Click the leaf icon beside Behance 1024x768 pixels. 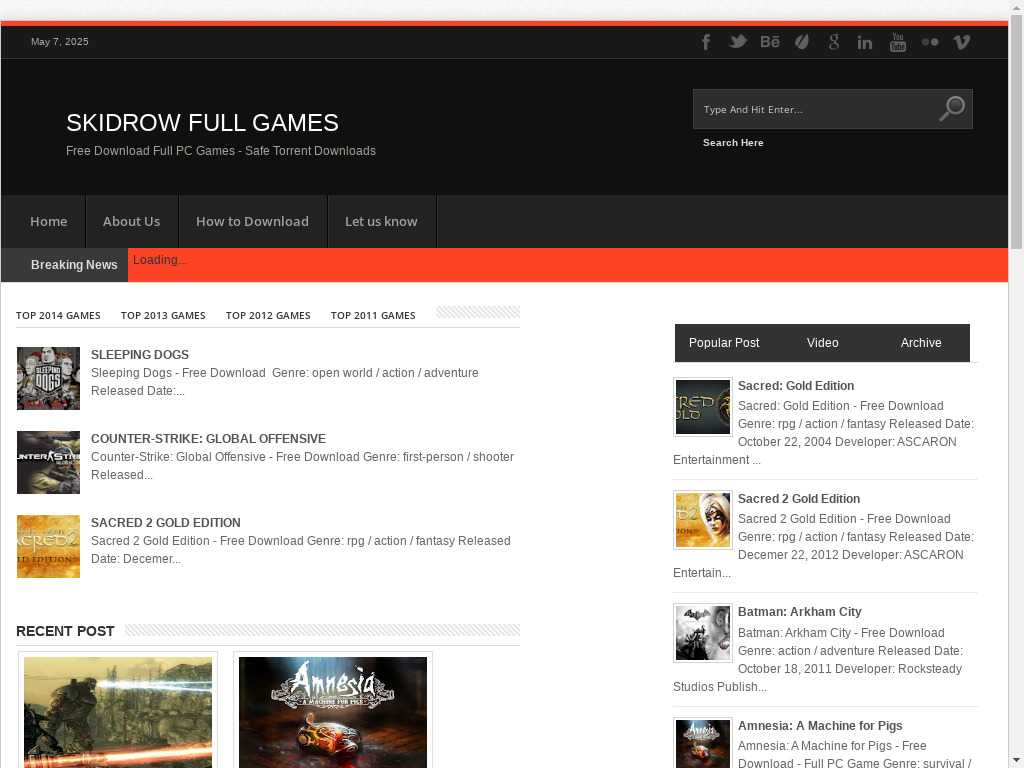coord(802,42)
